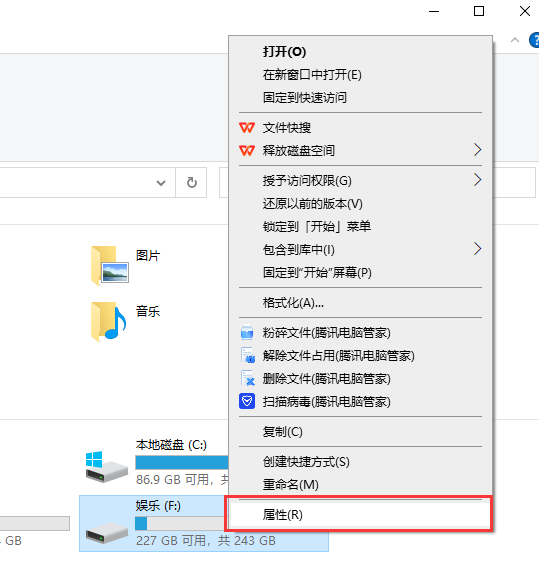Image resolution: width=539 pixels, height=584 pixels.
Task: Expand the 授予访问权限(G) submenu arrow
Action: point(478,180)
